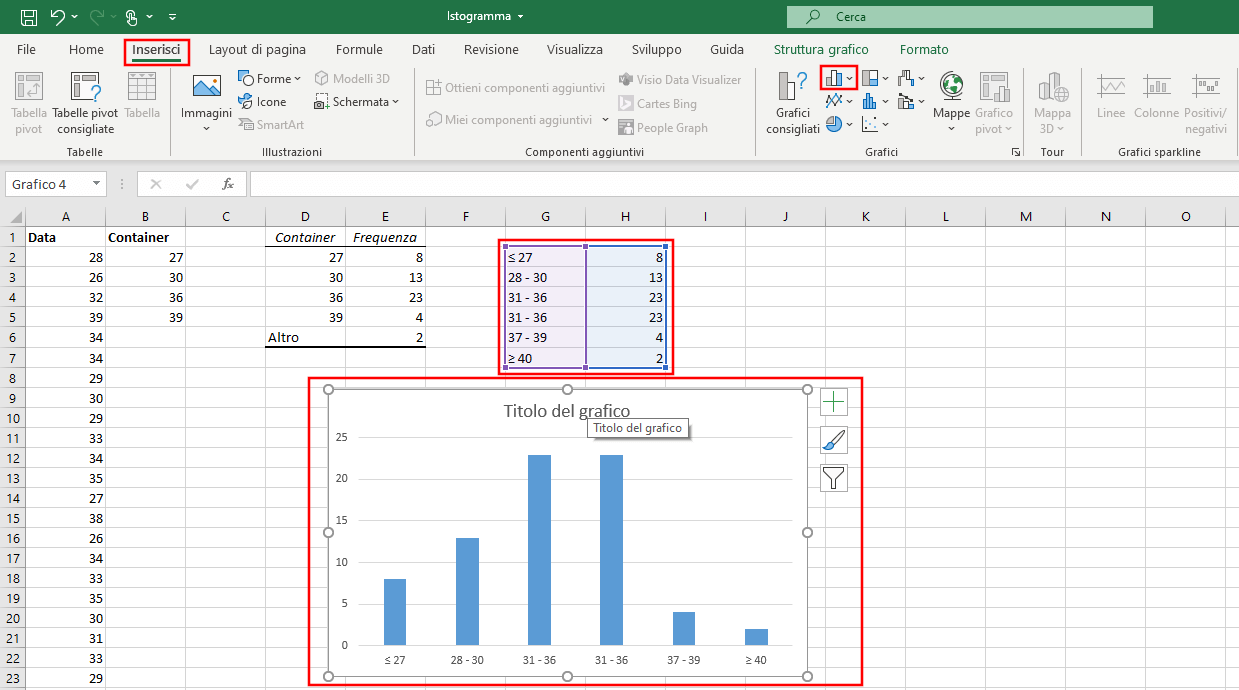Switch to the Struttura grafico tab
Viewport: 1239px width, 690px height.
(x=820, y=49)
